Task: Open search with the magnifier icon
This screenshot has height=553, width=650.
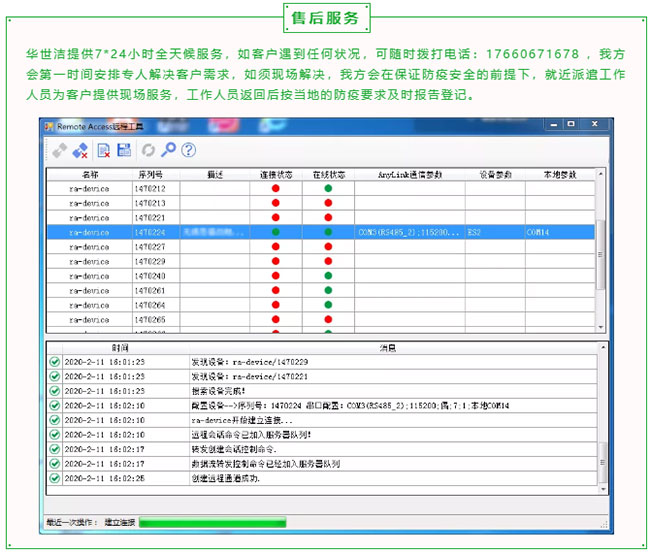Action: click(x=168, y=150)
